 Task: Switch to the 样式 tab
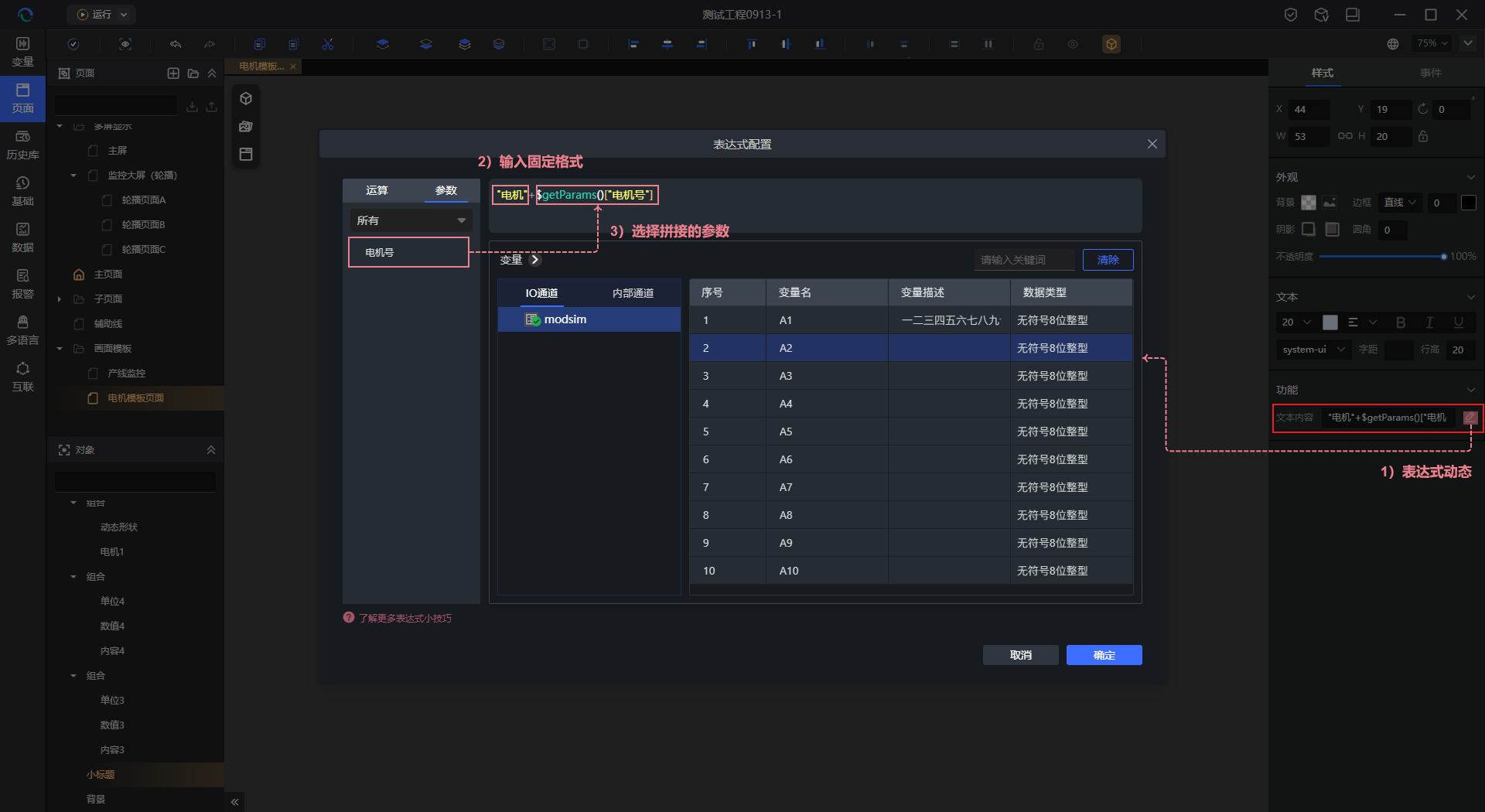pyautogui.click(x=1322, y=73)
